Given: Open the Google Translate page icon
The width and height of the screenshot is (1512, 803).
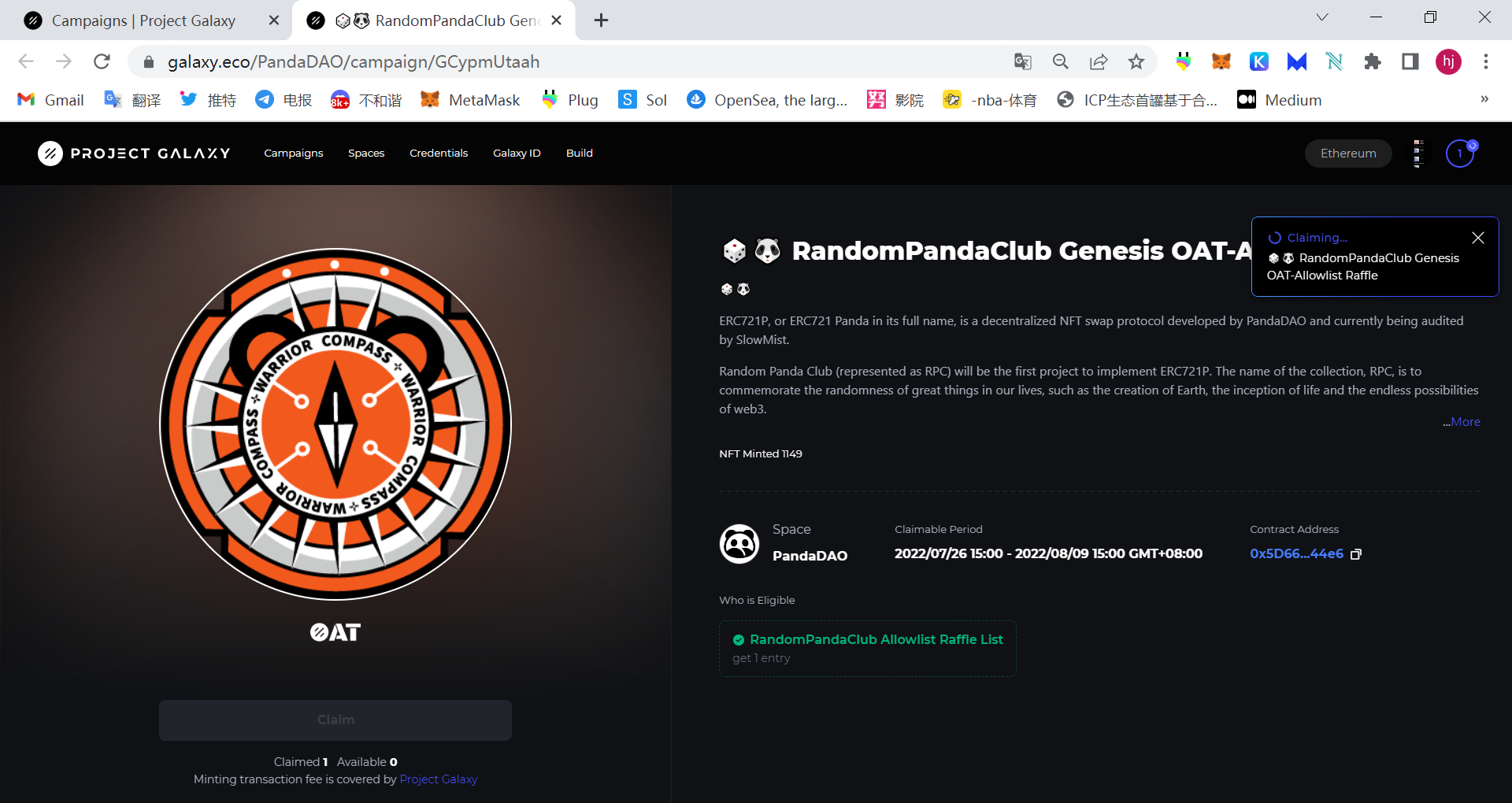Looking at the screenshot, I should click(x=1022, y=61).
